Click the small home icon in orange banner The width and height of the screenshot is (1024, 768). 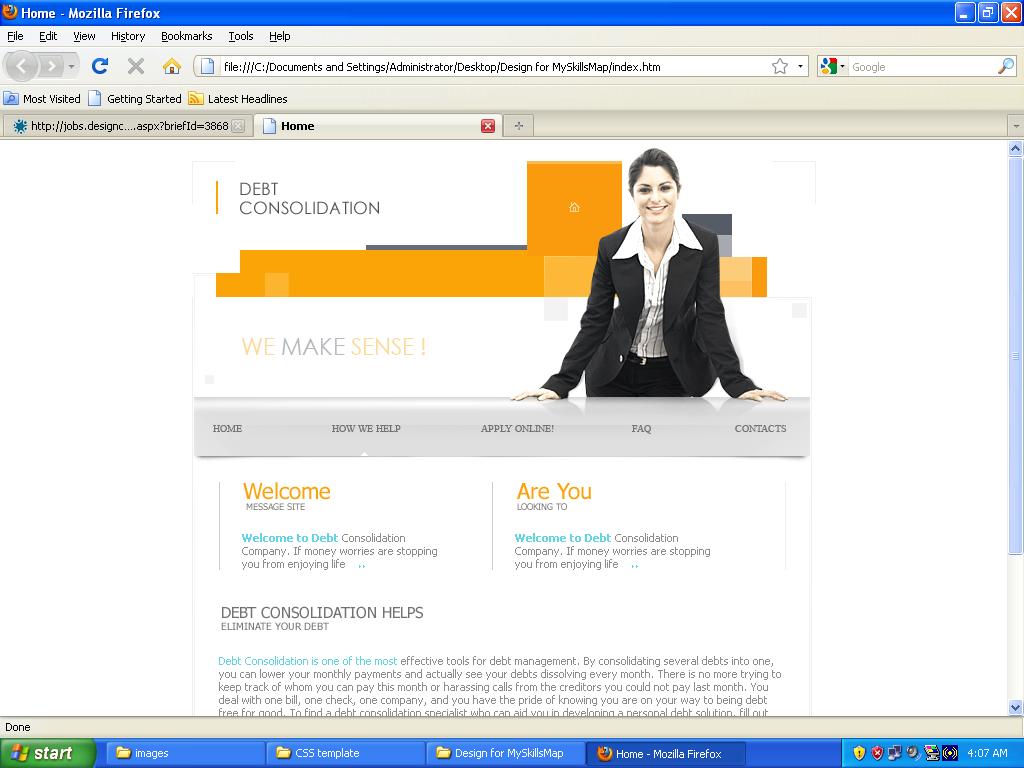point(574,207)
